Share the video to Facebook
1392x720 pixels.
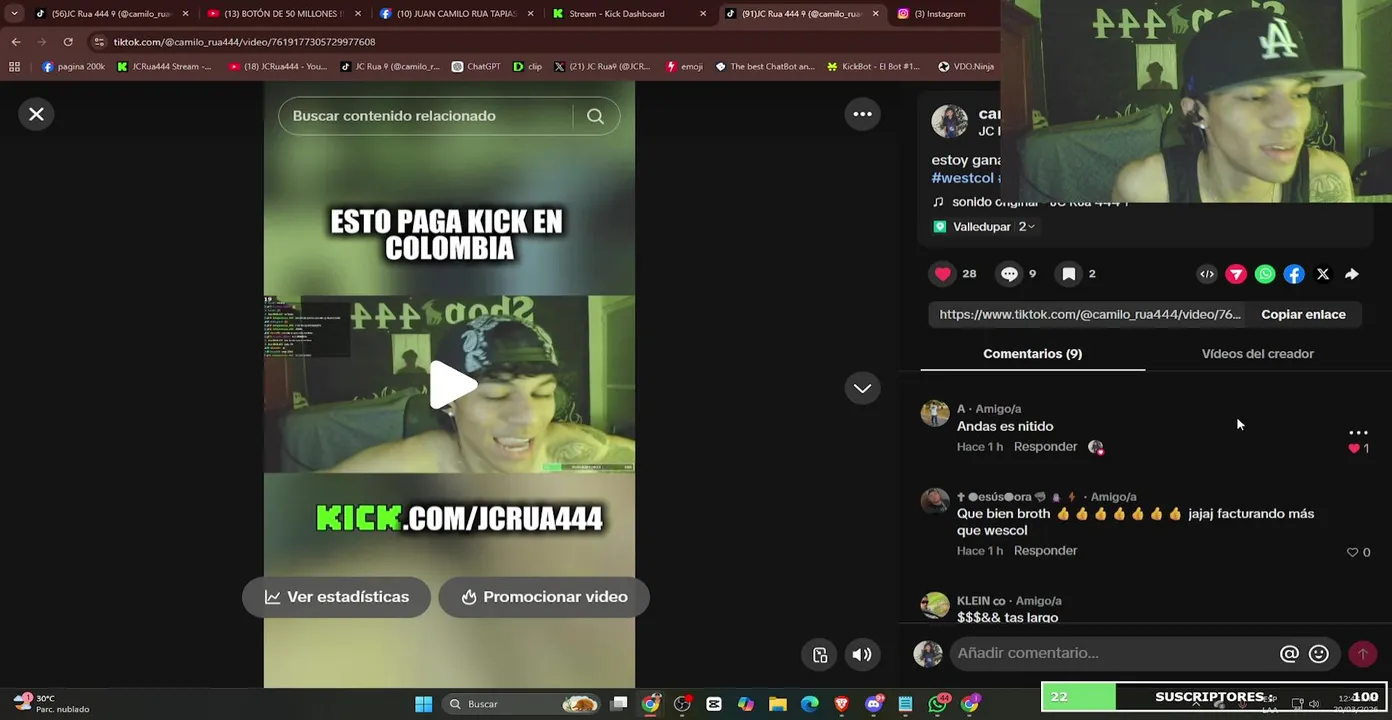(x=1294, y=274)
